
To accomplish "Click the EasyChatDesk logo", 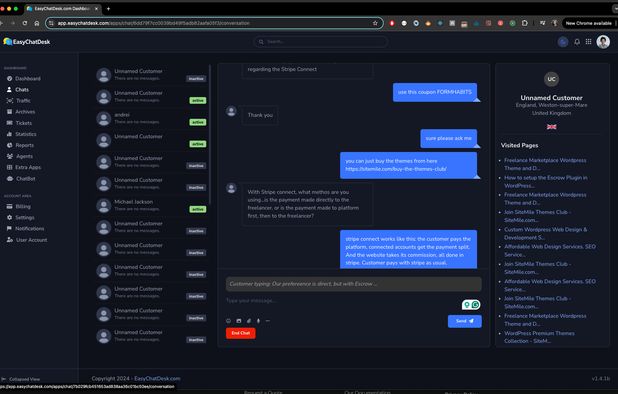I will pos(27,42).
